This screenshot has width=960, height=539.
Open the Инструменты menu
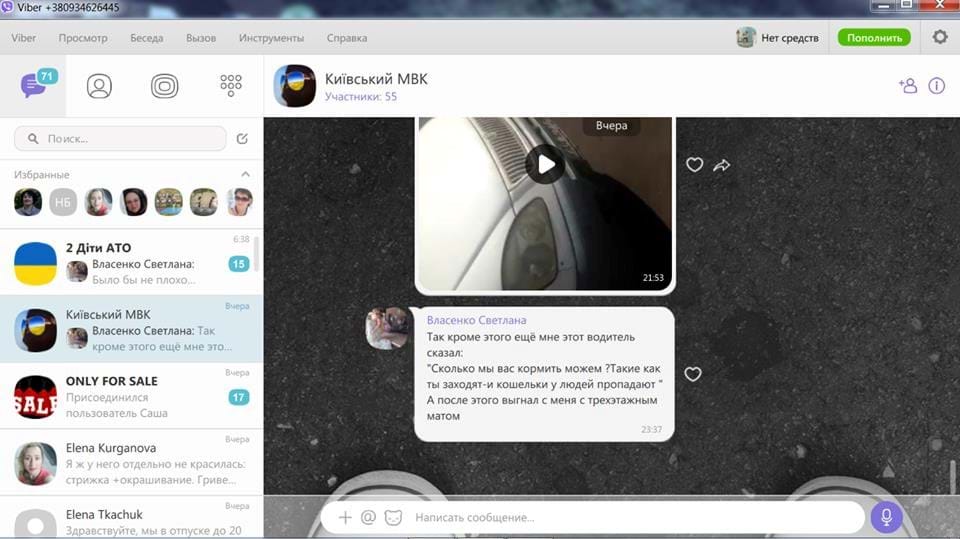tap(271, 38)
